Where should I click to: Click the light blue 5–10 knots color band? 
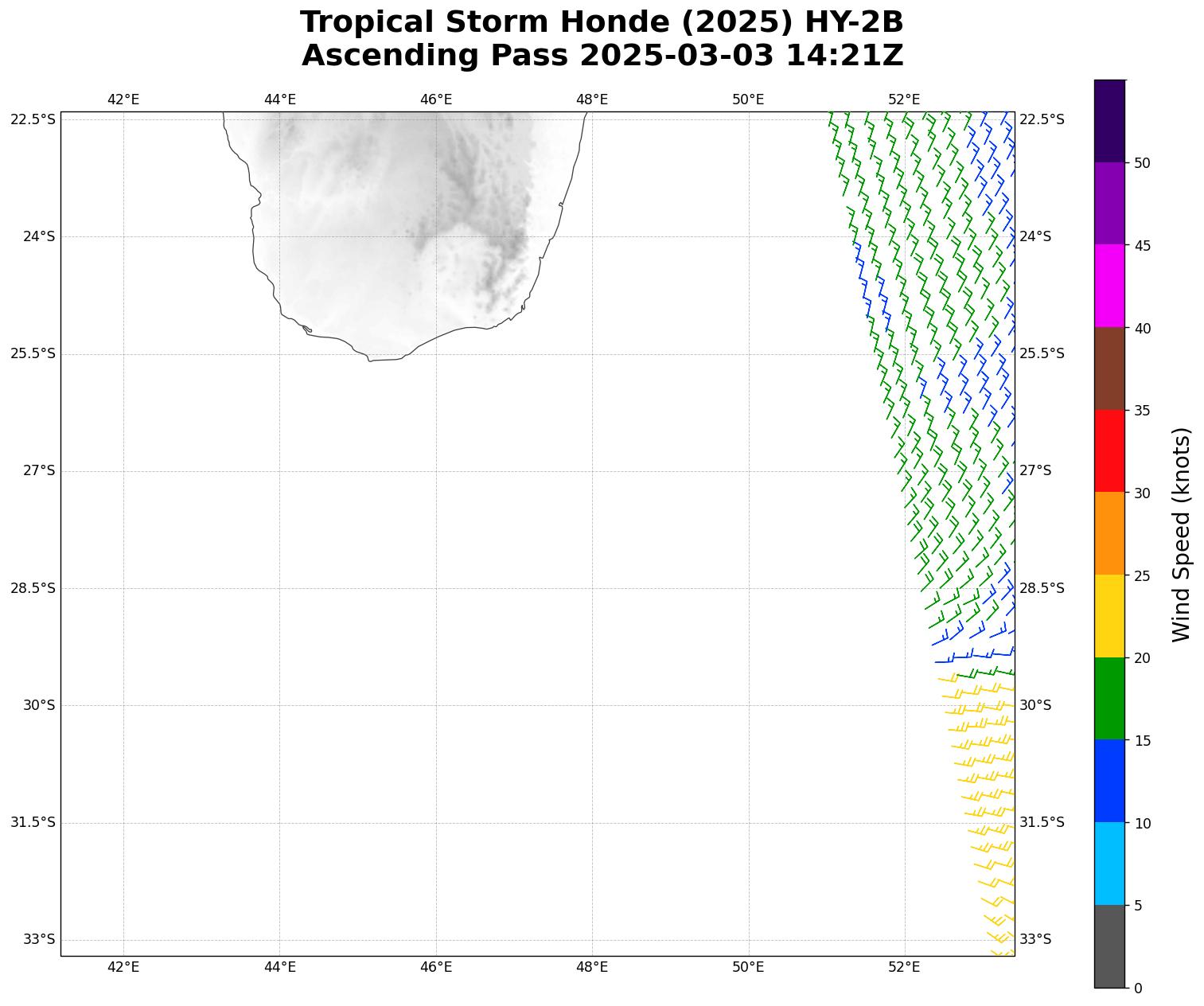pyautogui.click(x=1109, y=864)
